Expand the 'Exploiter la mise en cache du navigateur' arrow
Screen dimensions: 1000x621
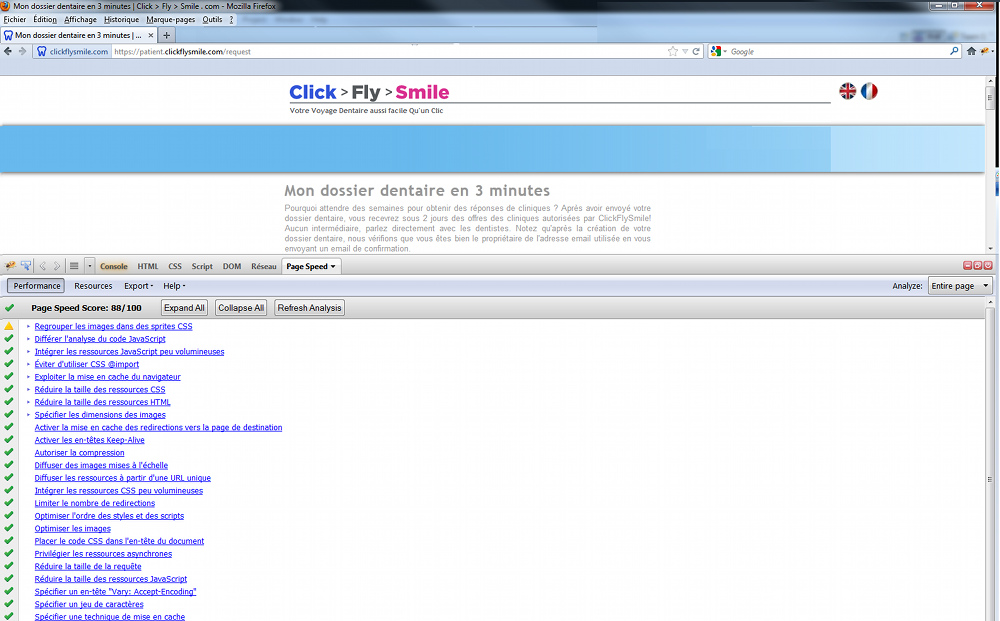tap(28, 377)
